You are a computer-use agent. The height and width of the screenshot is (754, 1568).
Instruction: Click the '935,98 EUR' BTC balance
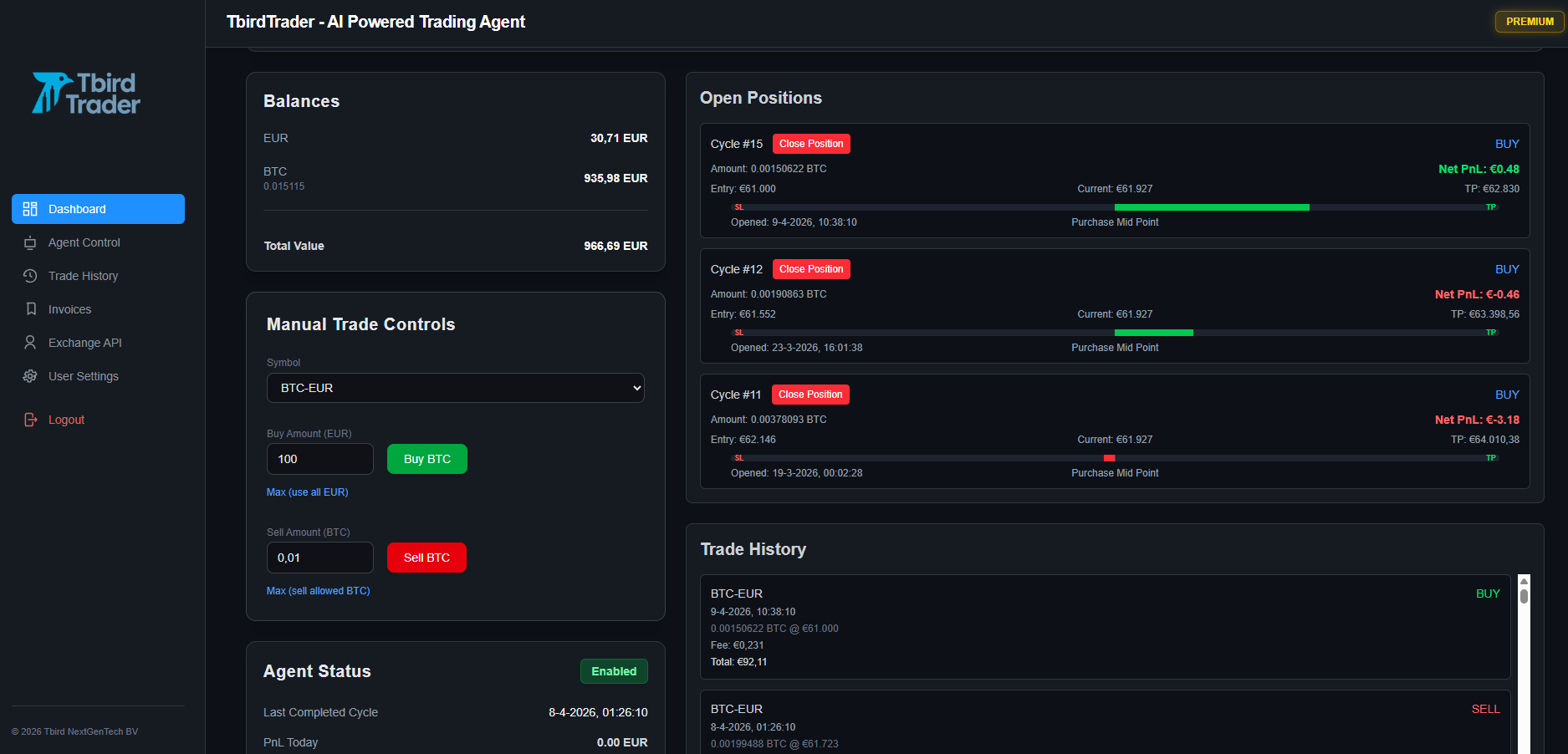point(615,178)
